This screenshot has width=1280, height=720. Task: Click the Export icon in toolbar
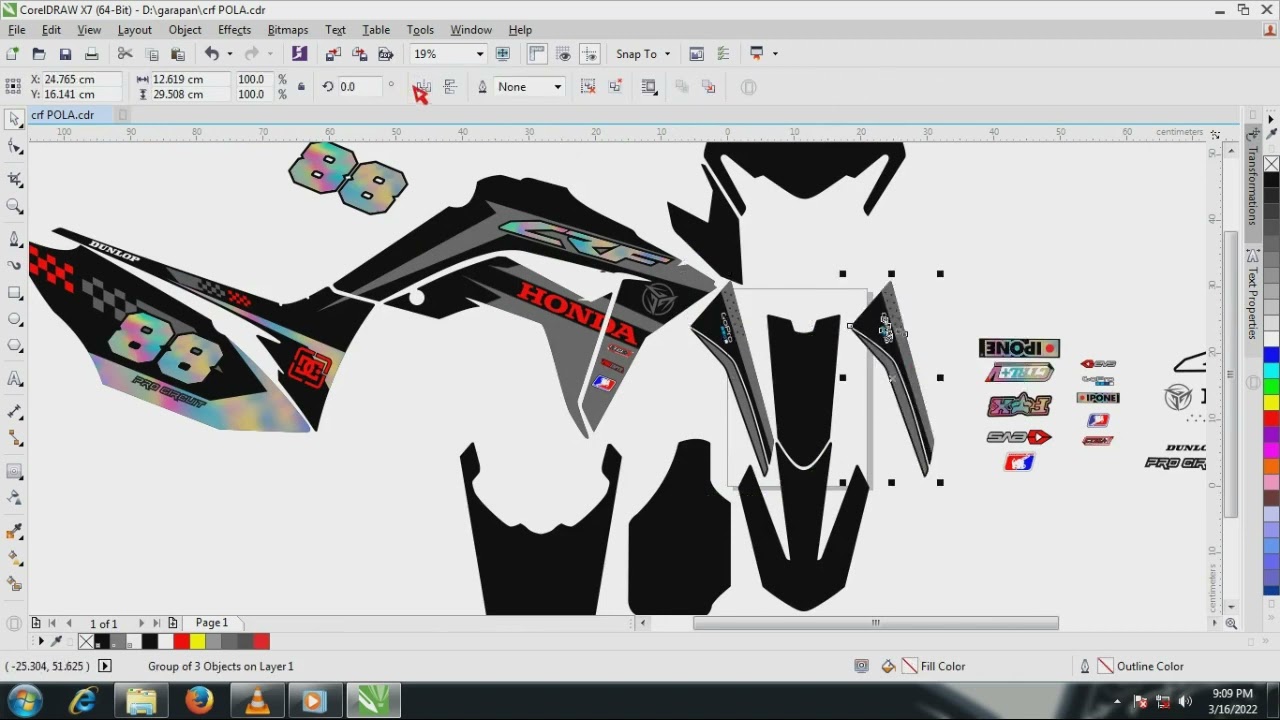coord(359,54)
